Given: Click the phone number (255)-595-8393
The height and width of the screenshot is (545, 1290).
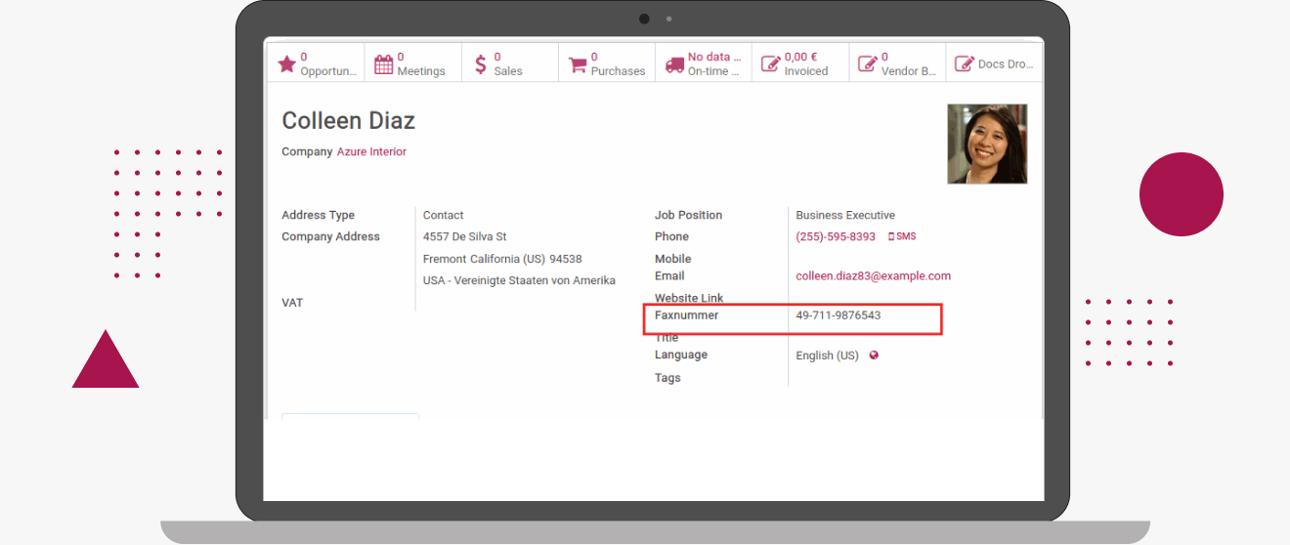Looking at the screenshot, I should [835, 237].
